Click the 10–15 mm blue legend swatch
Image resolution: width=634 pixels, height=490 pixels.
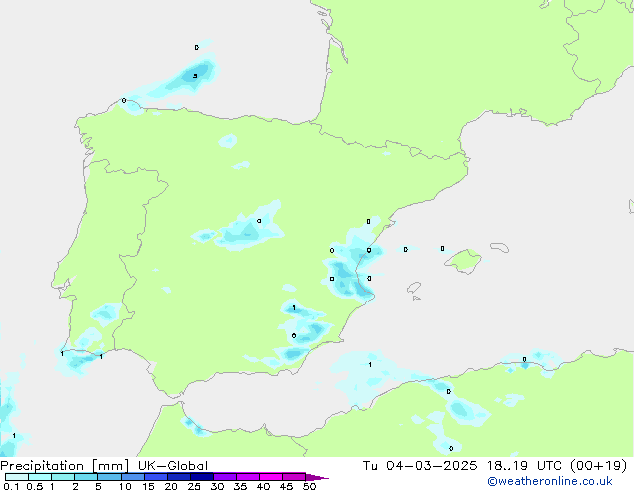tap(132, 477)
